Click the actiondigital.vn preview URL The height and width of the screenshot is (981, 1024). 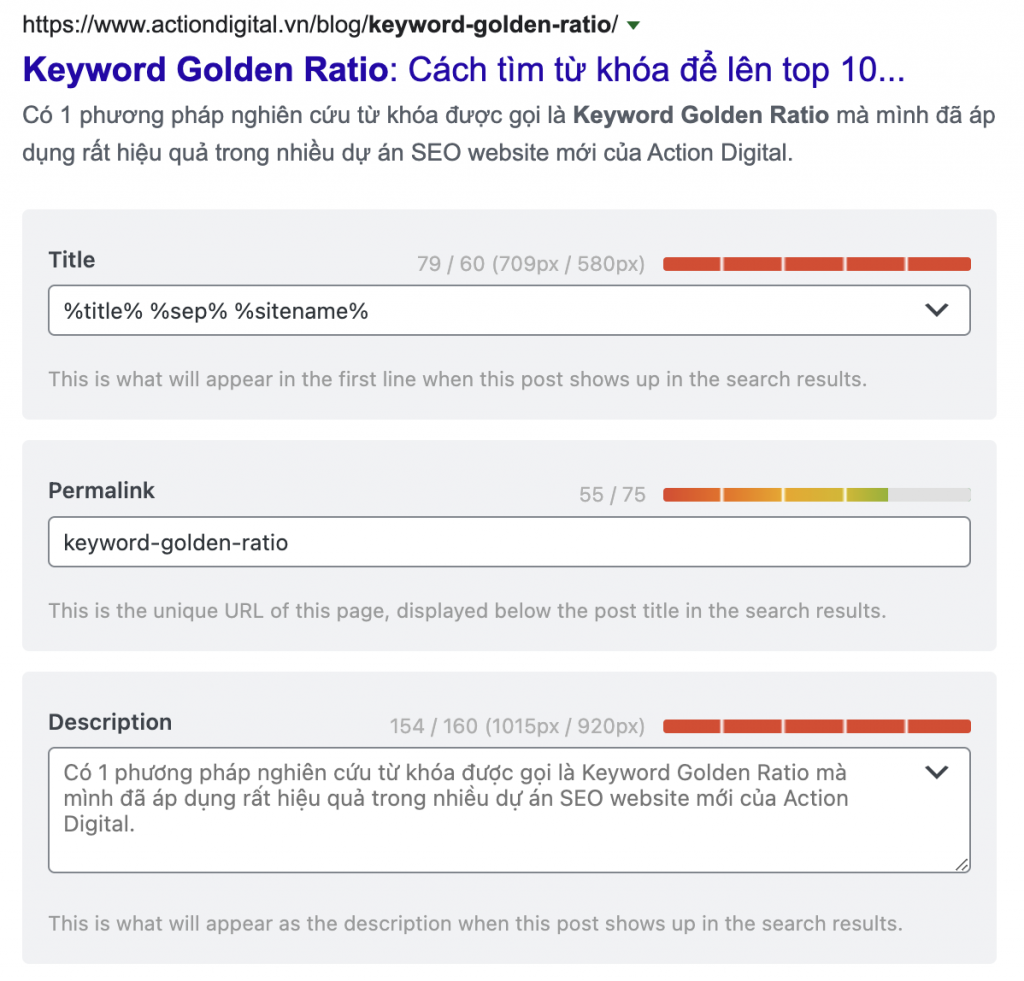click(x=320, y=25)
